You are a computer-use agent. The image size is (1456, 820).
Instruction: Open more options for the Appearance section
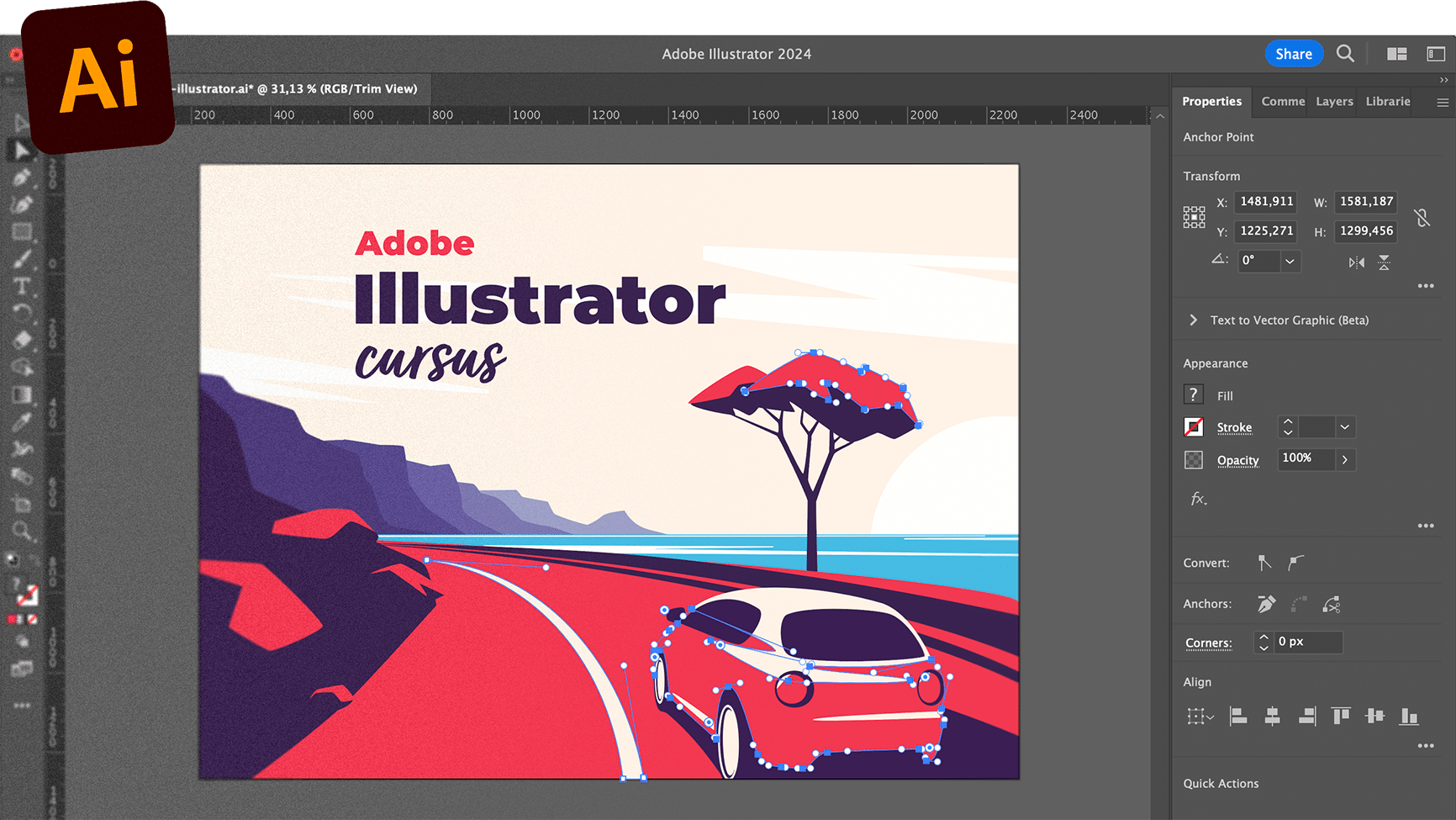click(1426, 525)
